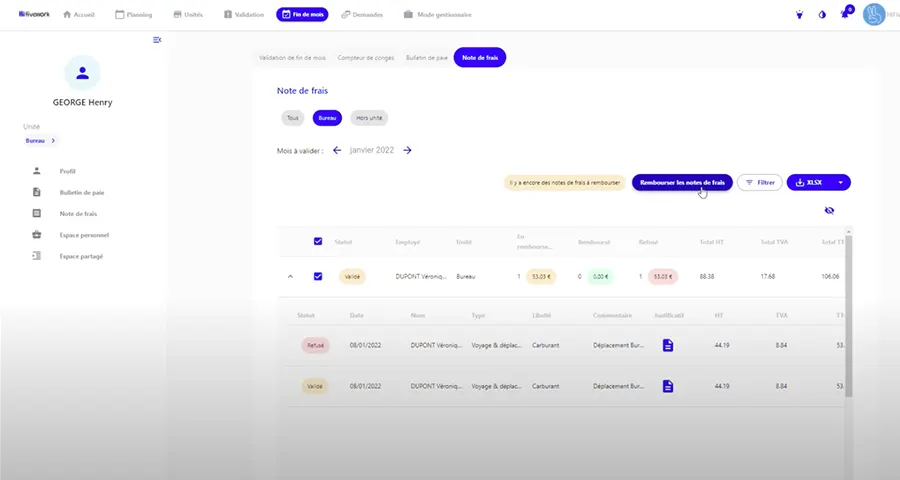Select the Fin de mois tab
This screenshot has width=900, height=480.
pos(302,14)
